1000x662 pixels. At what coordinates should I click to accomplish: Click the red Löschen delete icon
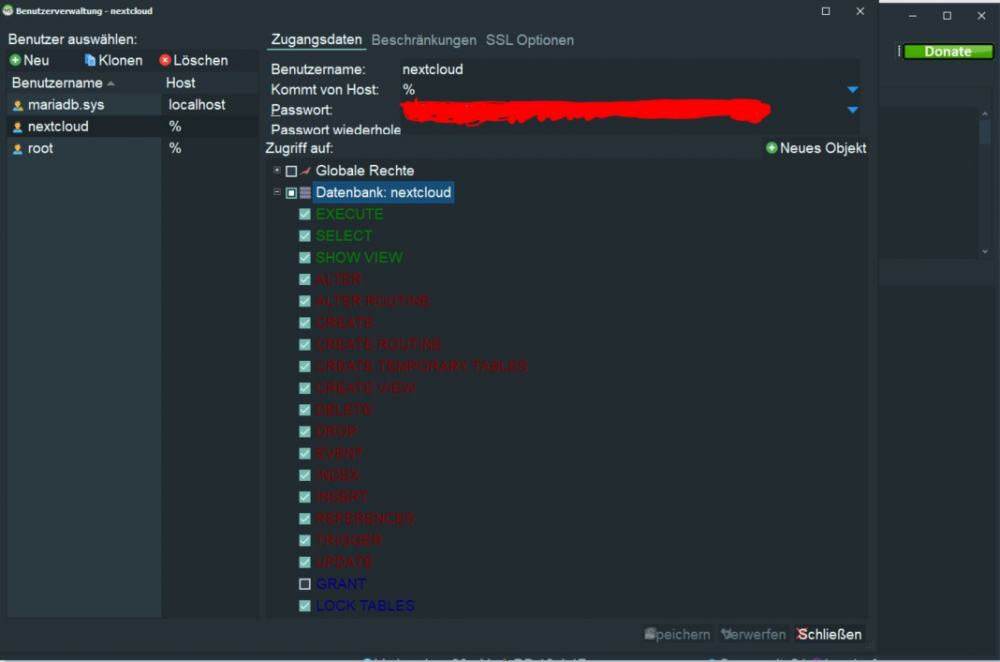pyautogui.click(x=165, y=60)
